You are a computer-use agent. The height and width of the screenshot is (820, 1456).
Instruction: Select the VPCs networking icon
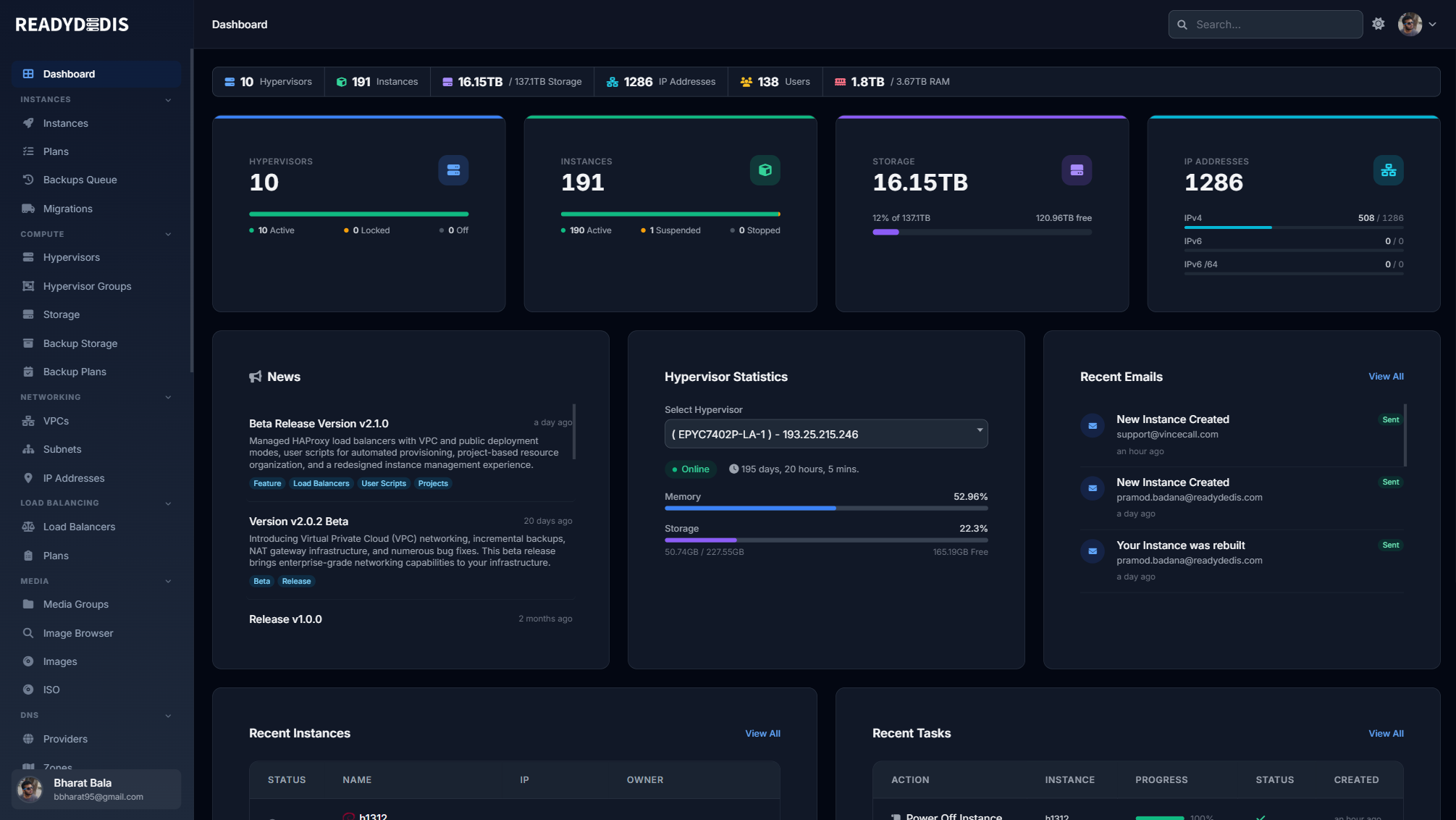point(28,420)
